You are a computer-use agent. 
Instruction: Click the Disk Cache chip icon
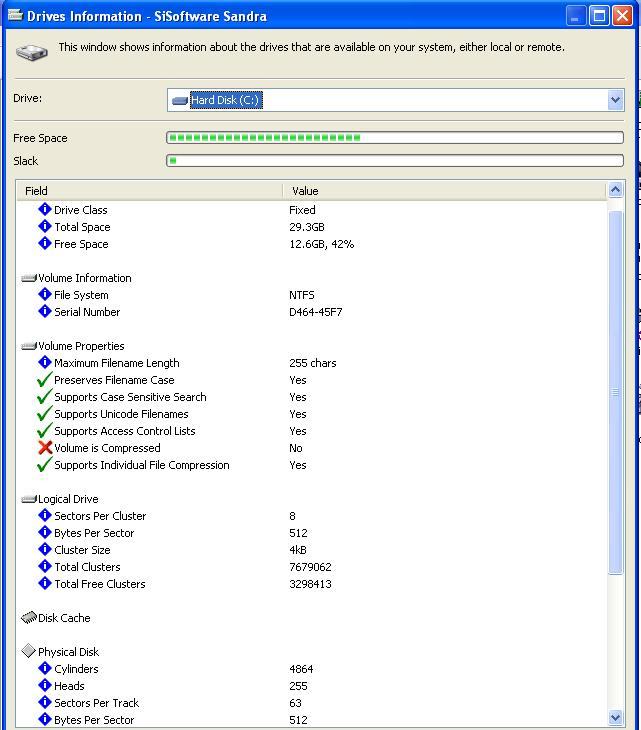[x=29, y=618]
